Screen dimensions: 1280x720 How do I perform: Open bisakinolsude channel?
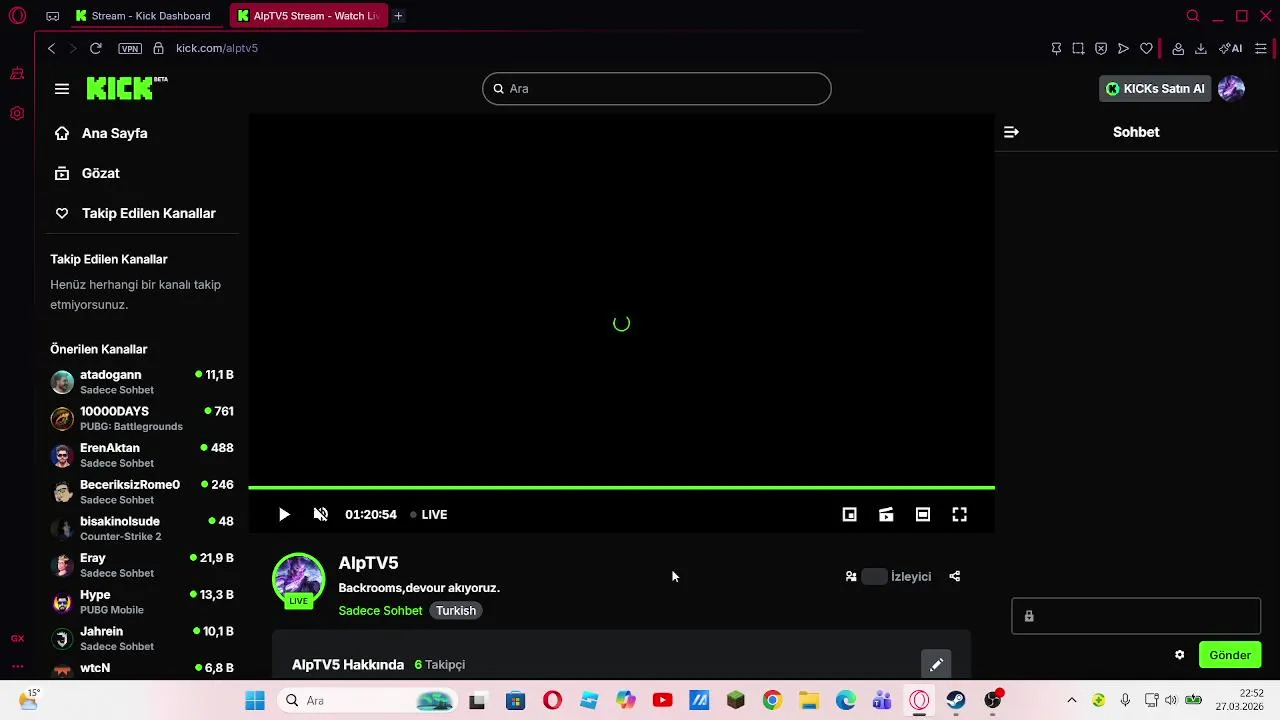click(143, 528)
